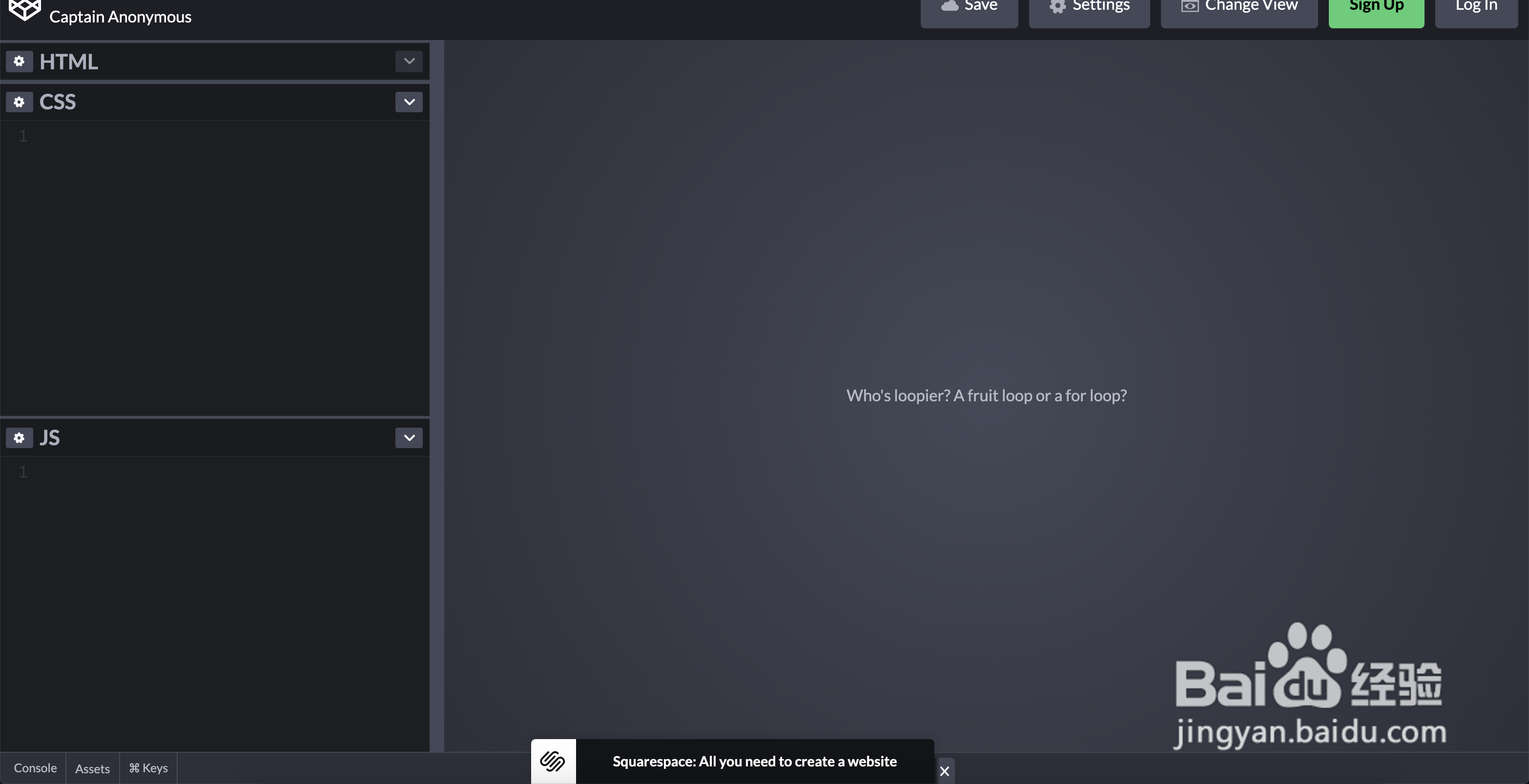Screen dimensions: 1529x784
Task: Close the Squarespace ad banner
Action: click(x=944, y=771)
